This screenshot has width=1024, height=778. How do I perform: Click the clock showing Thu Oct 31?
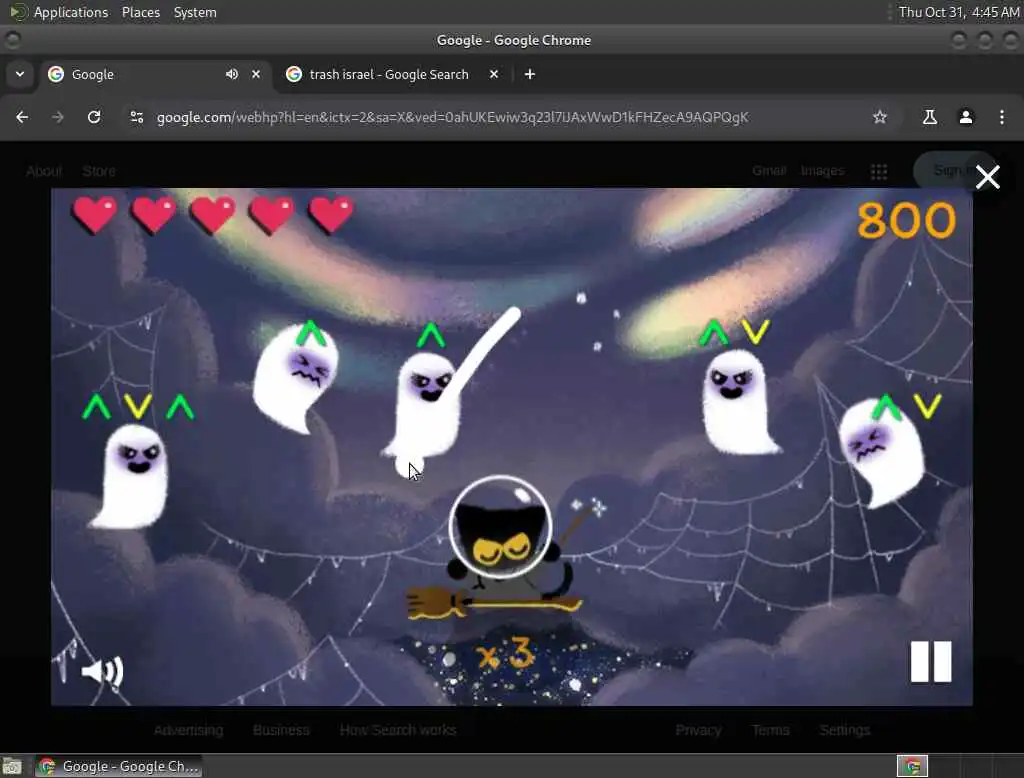[x=958, y=12]
